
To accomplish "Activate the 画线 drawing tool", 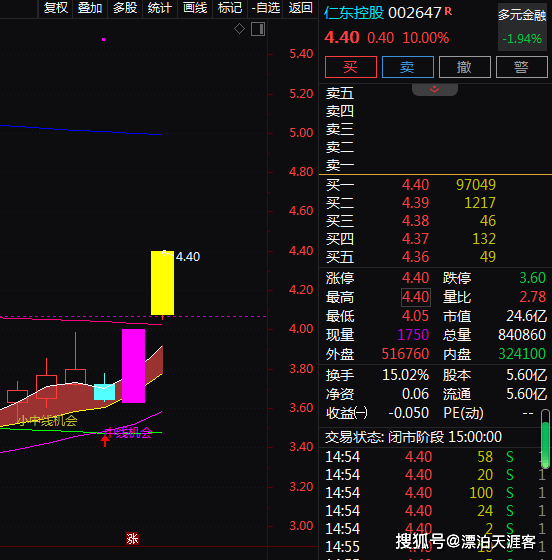I will pos(195,8).
